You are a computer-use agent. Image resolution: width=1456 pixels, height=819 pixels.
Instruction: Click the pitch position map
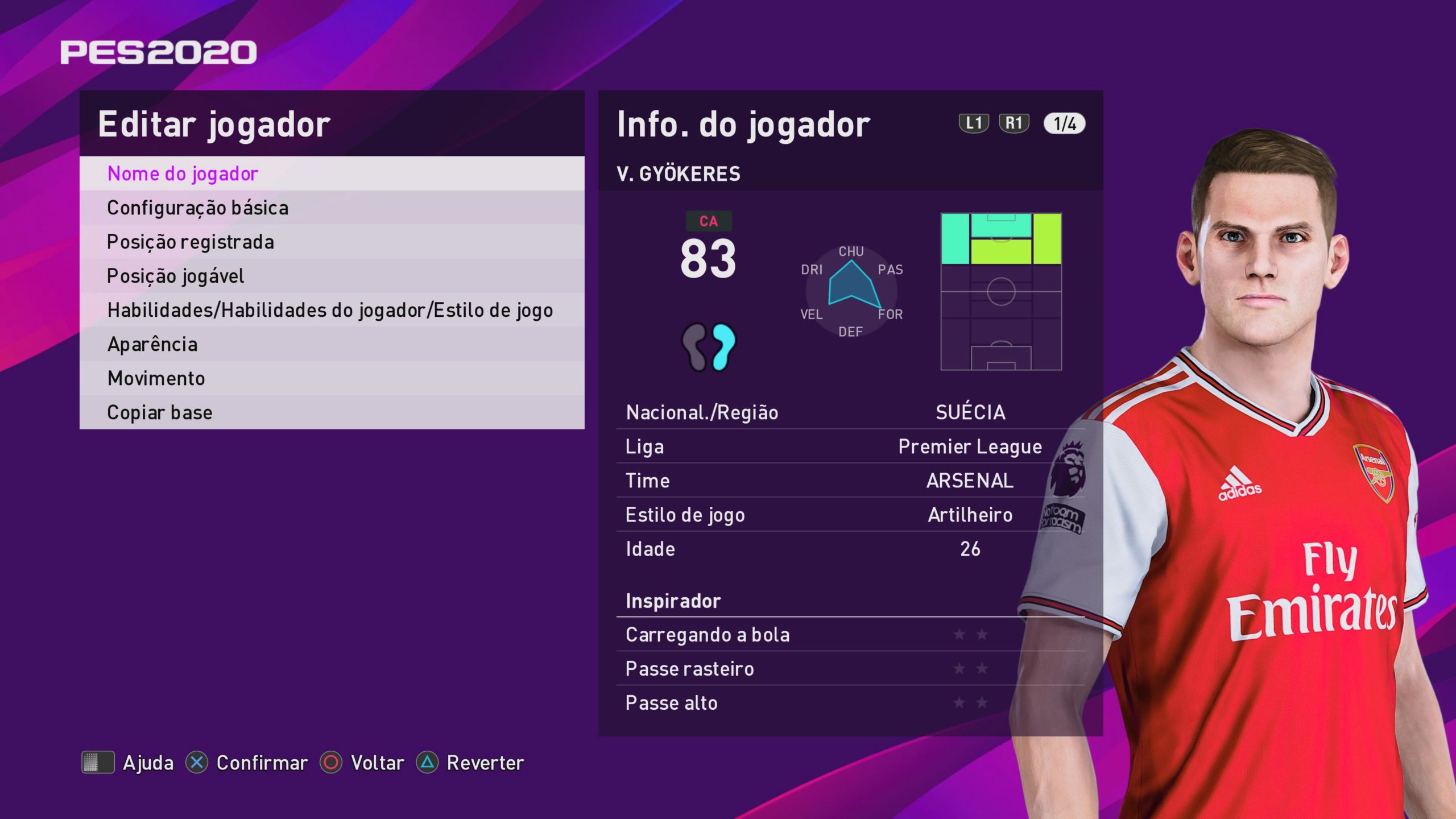coord(1001,292)
